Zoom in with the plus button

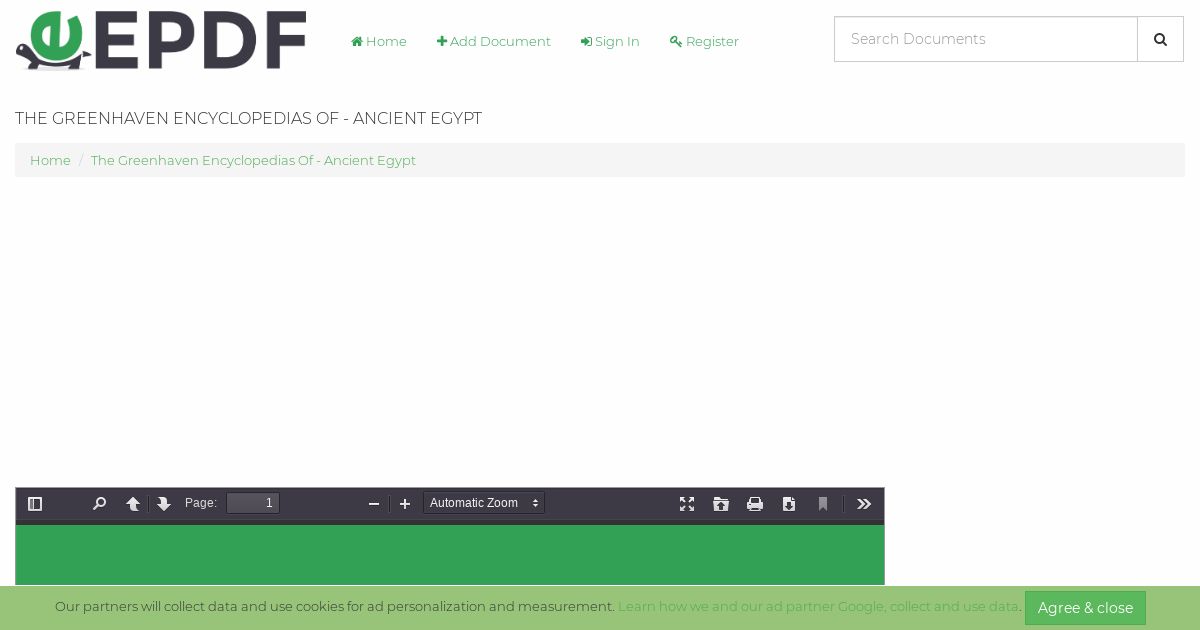click(405, 504)
